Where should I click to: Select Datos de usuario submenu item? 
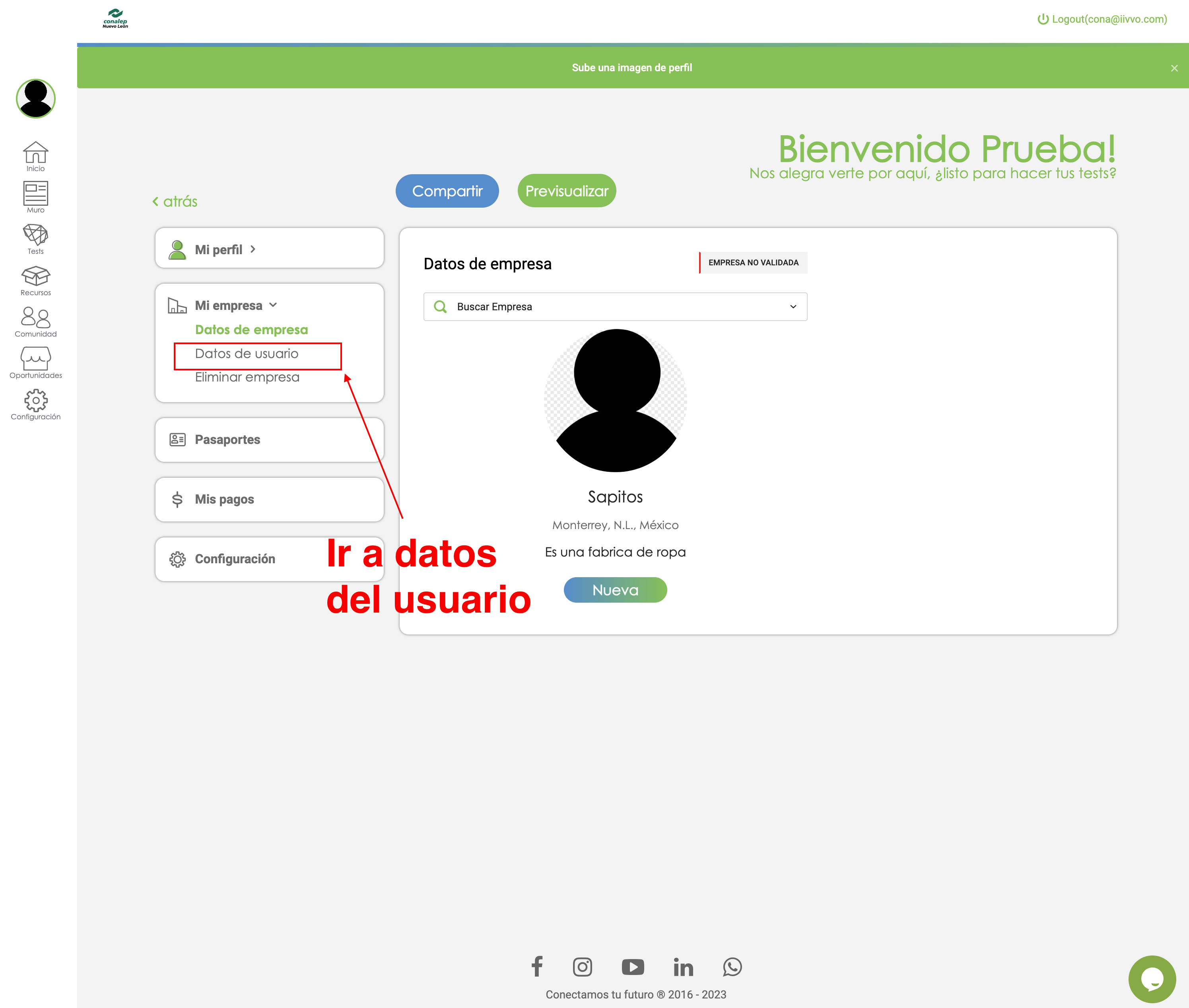(x=247, y=354)
